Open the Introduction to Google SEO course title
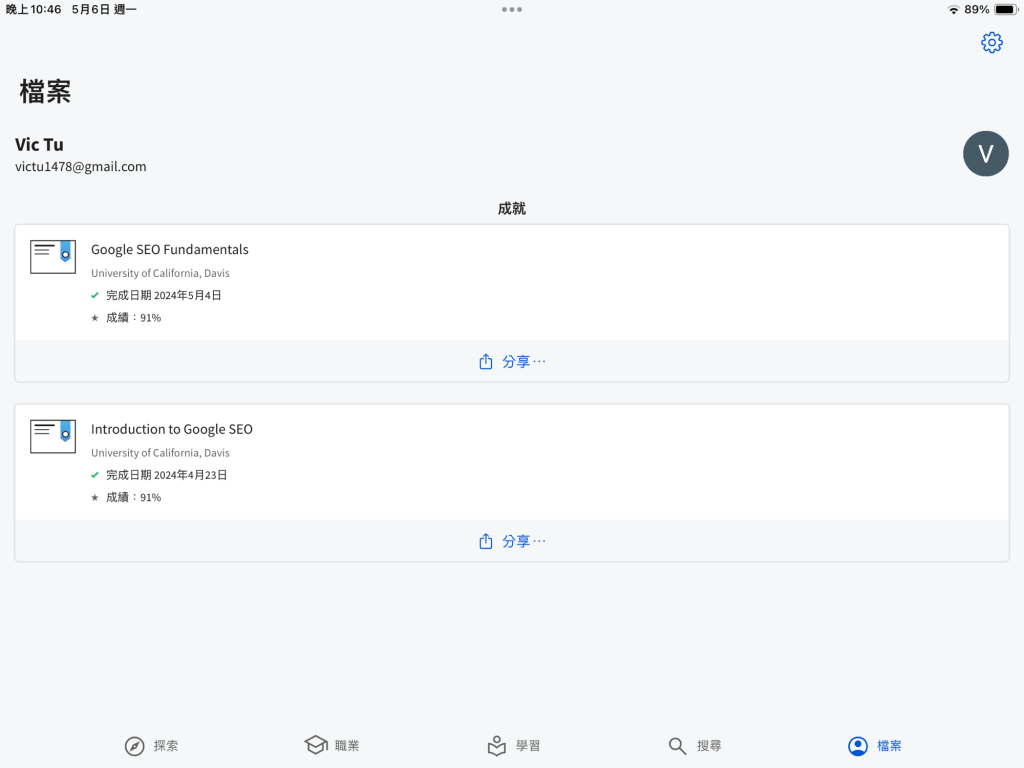The width and height of the screenshot is (1024, 768). point(172,429)
